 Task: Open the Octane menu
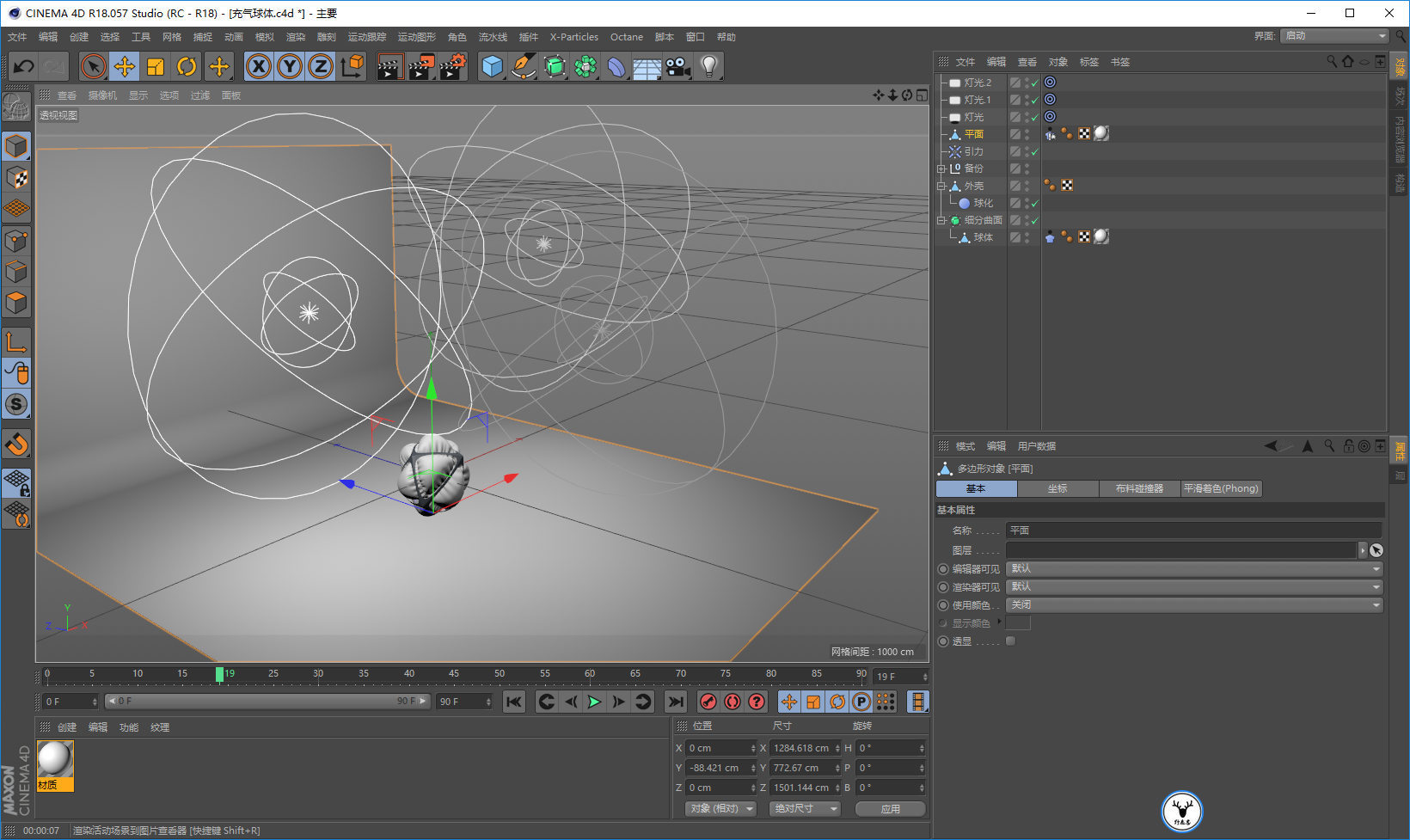pyautogui.click(x=627, y=37)
